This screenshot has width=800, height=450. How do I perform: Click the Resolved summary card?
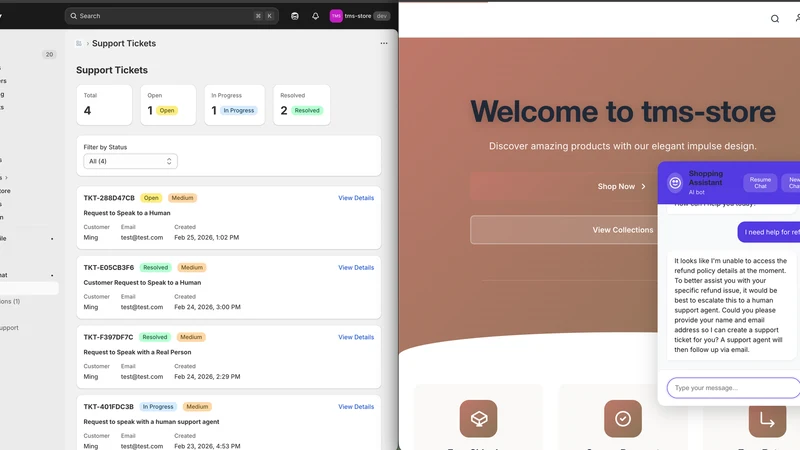[302, 105]
